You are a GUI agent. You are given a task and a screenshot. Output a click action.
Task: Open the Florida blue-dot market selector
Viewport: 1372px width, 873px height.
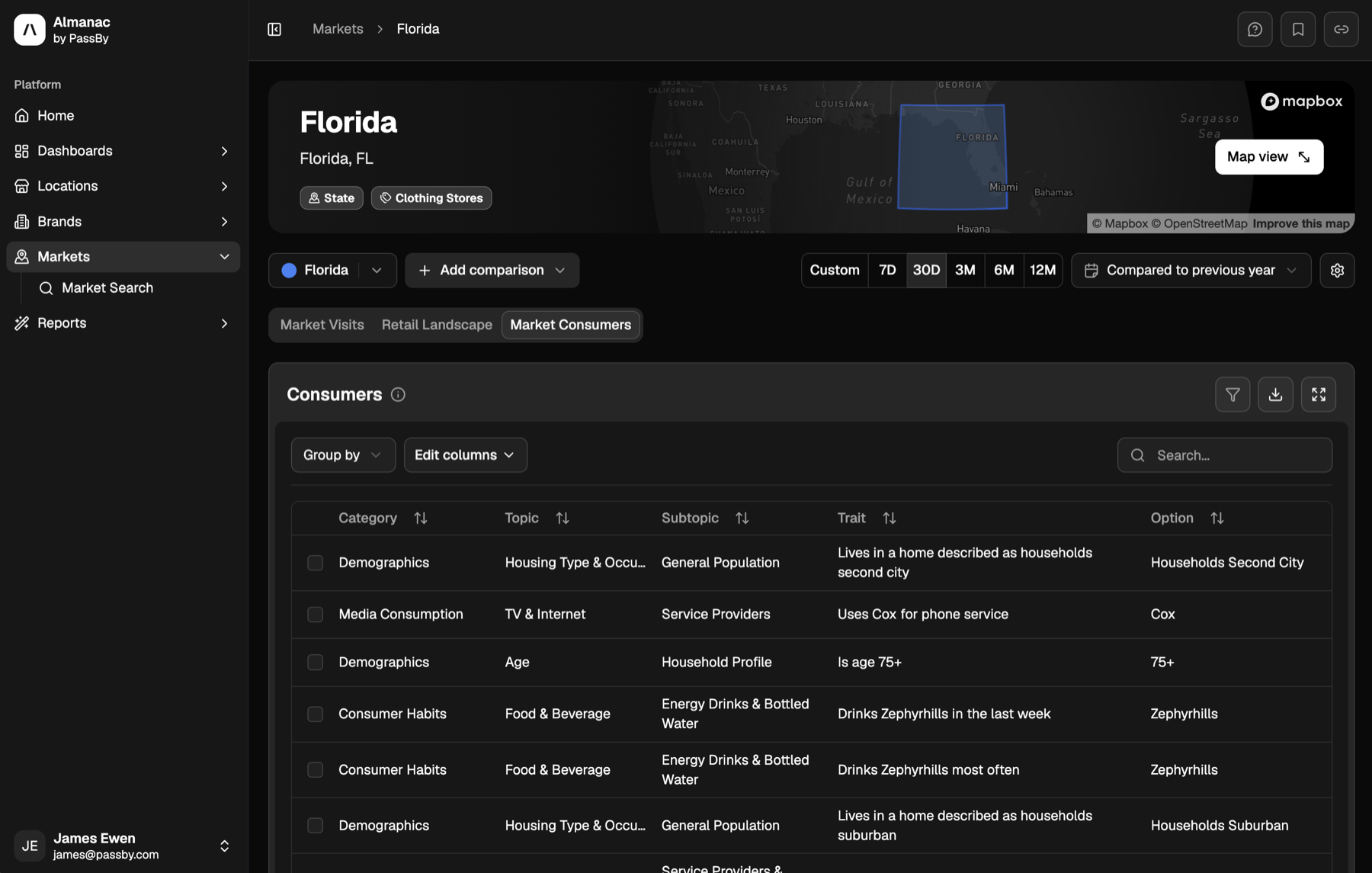[x=332, y=271]
